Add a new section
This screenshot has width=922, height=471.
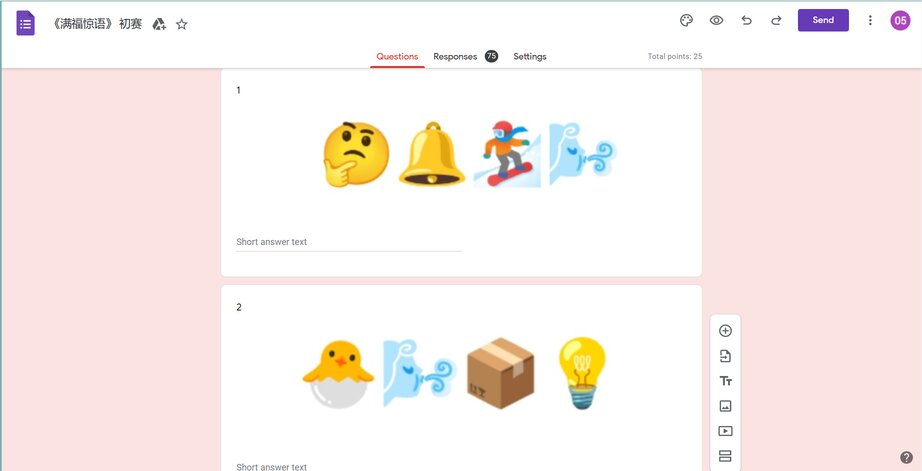[x=726, y=456]
